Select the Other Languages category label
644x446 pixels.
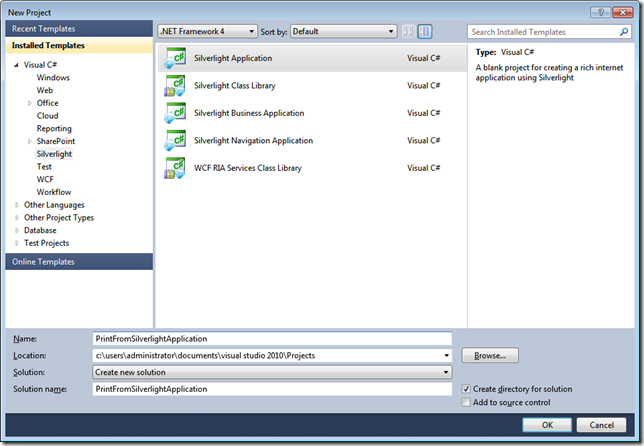point(54,205)
